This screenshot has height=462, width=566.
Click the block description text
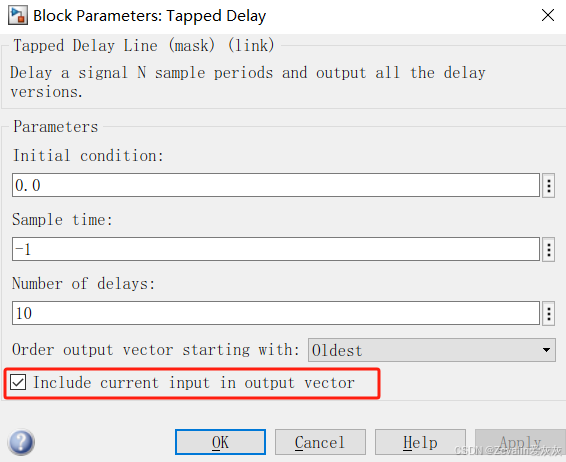pyautogui.click(x=248, y=82)
